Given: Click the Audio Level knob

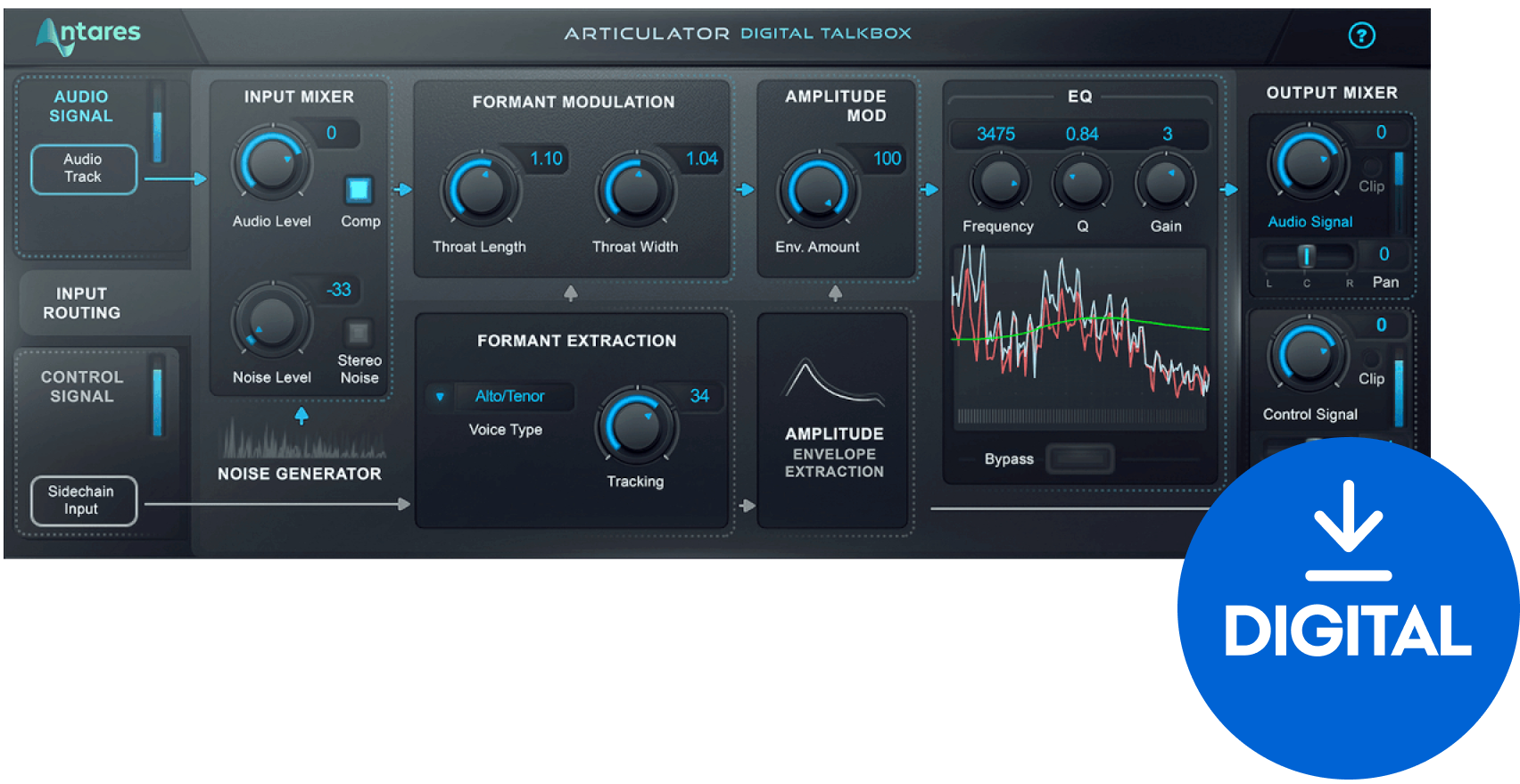Looking at the screenshot, I should pos(272,164).
